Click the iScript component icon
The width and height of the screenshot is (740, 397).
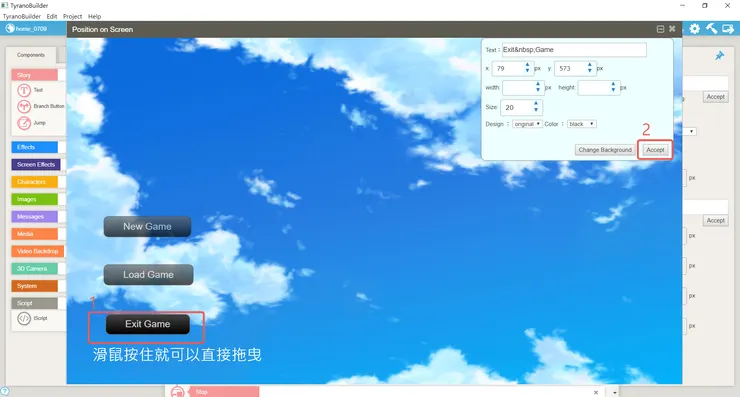tap(24, 318)
